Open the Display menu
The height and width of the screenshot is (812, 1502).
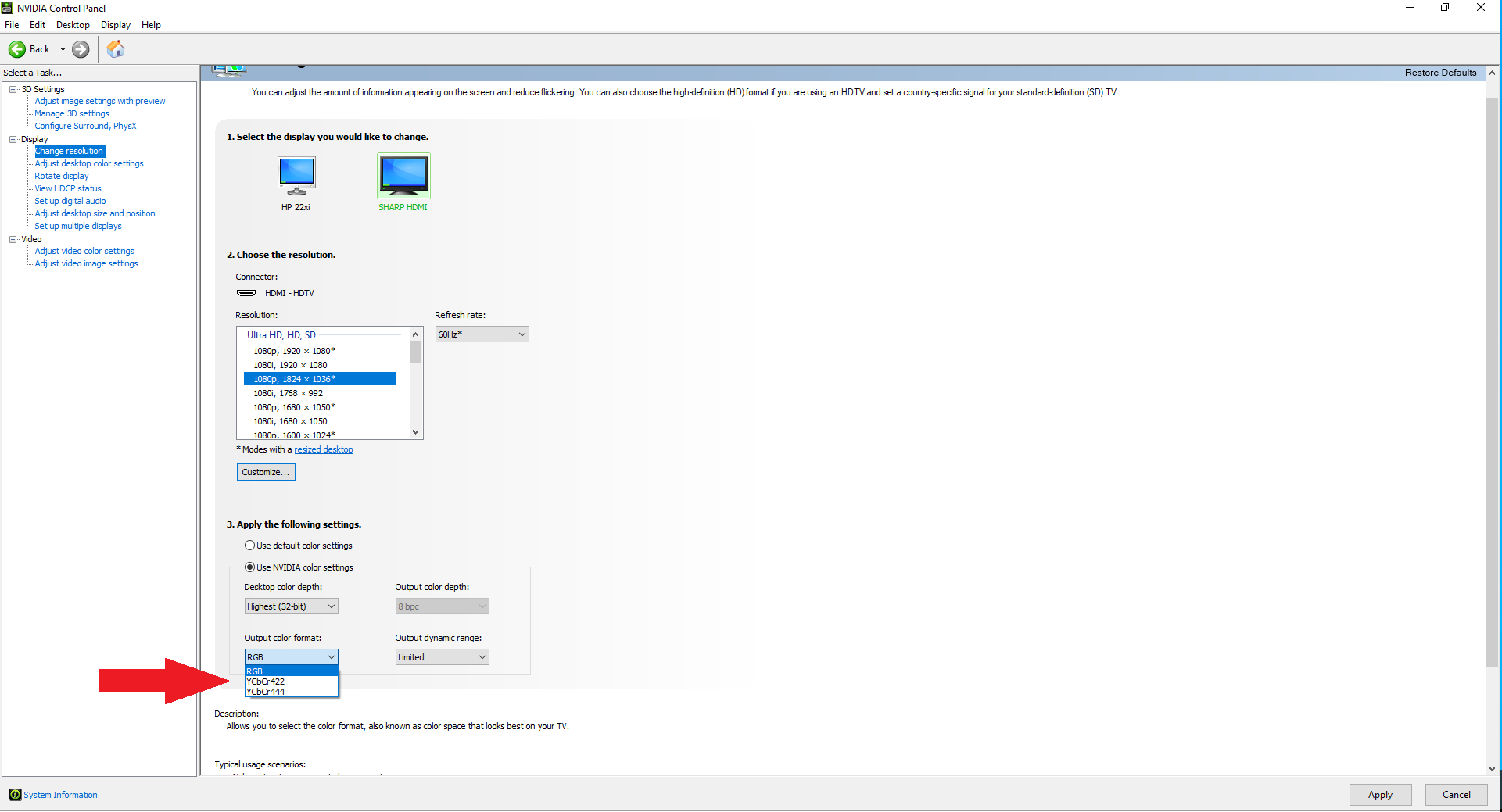(116, 25)
